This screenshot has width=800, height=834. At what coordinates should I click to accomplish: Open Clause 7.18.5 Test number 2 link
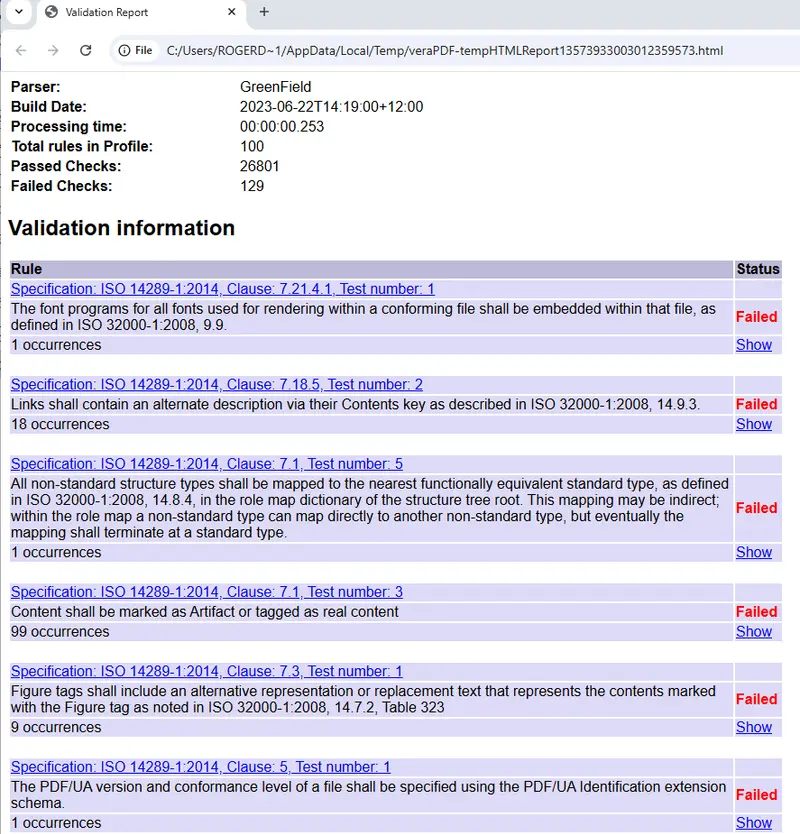point(216,384)
